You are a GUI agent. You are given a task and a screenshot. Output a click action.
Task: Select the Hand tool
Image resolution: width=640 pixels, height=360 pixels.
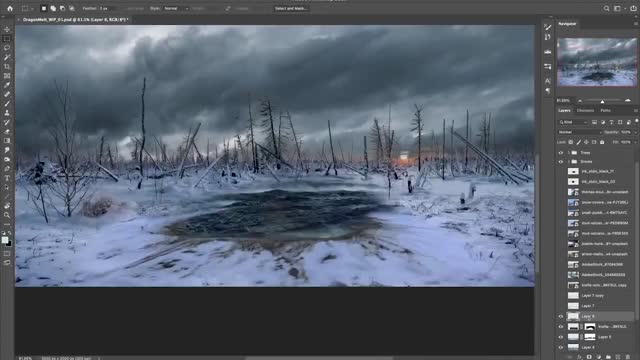(x=7, y=206)
